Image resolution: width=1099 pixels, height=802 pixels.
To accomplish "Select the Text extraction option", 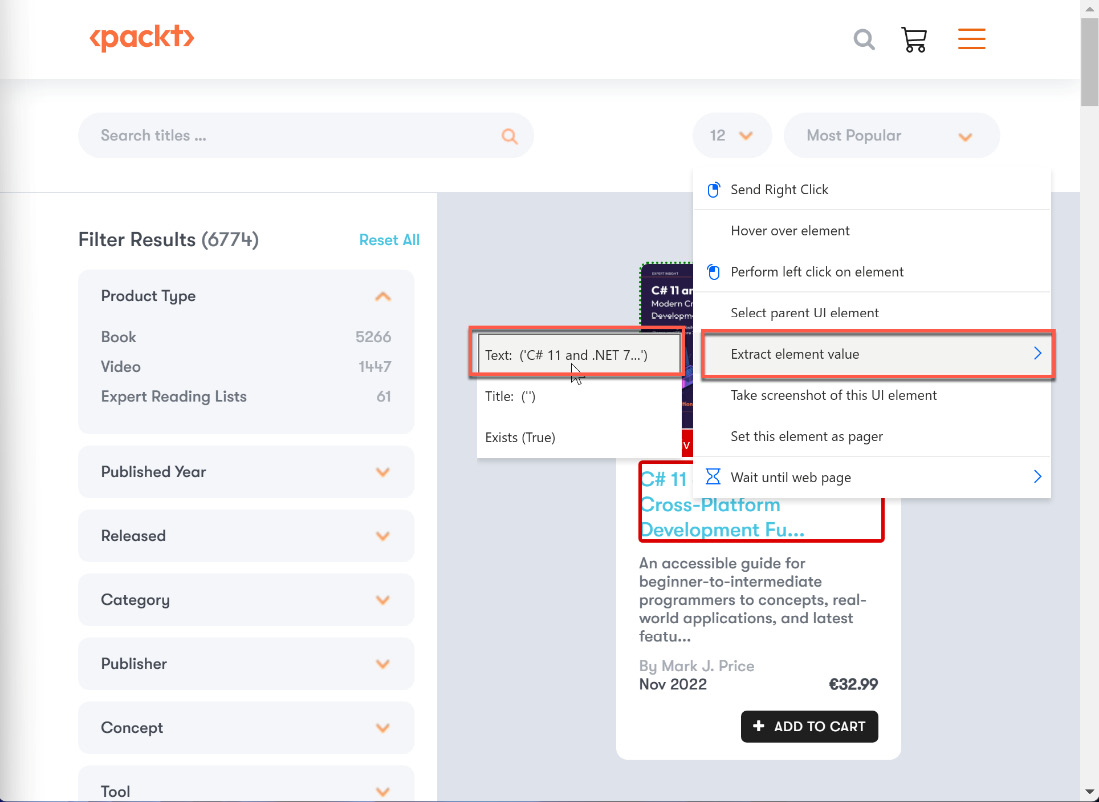I will (x=579, y=355).
